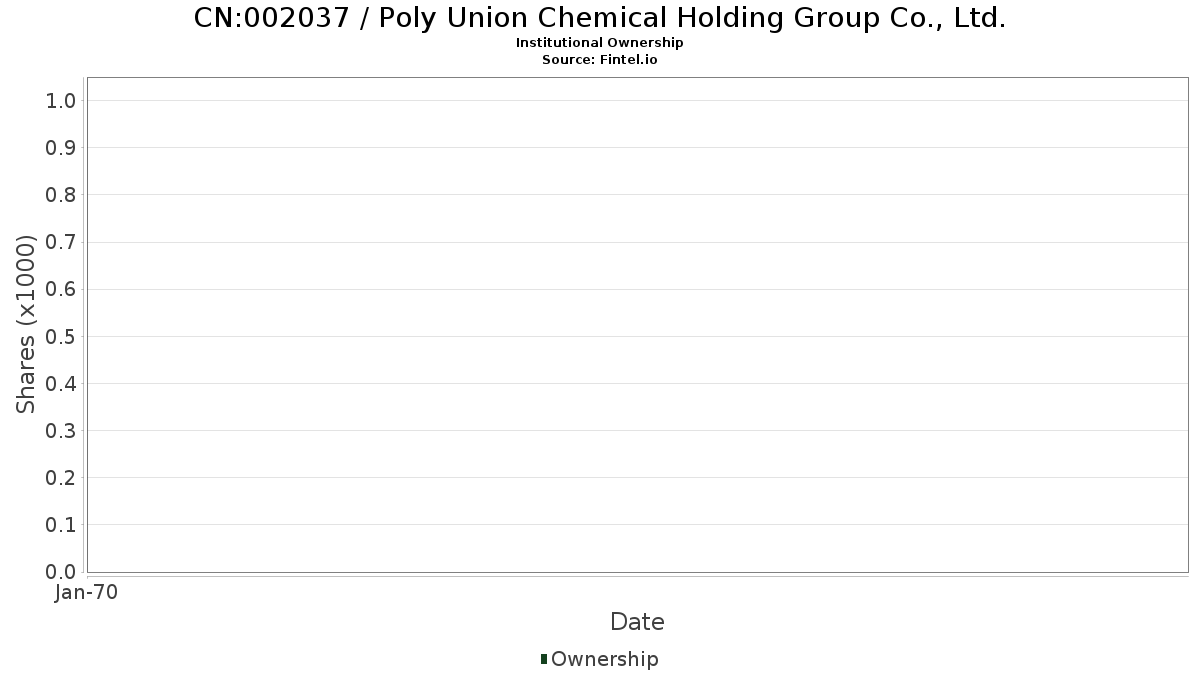The image size is (1200, 675).
Task: Click the 0.0 y-axis tick label
Action: pos(61,572)
